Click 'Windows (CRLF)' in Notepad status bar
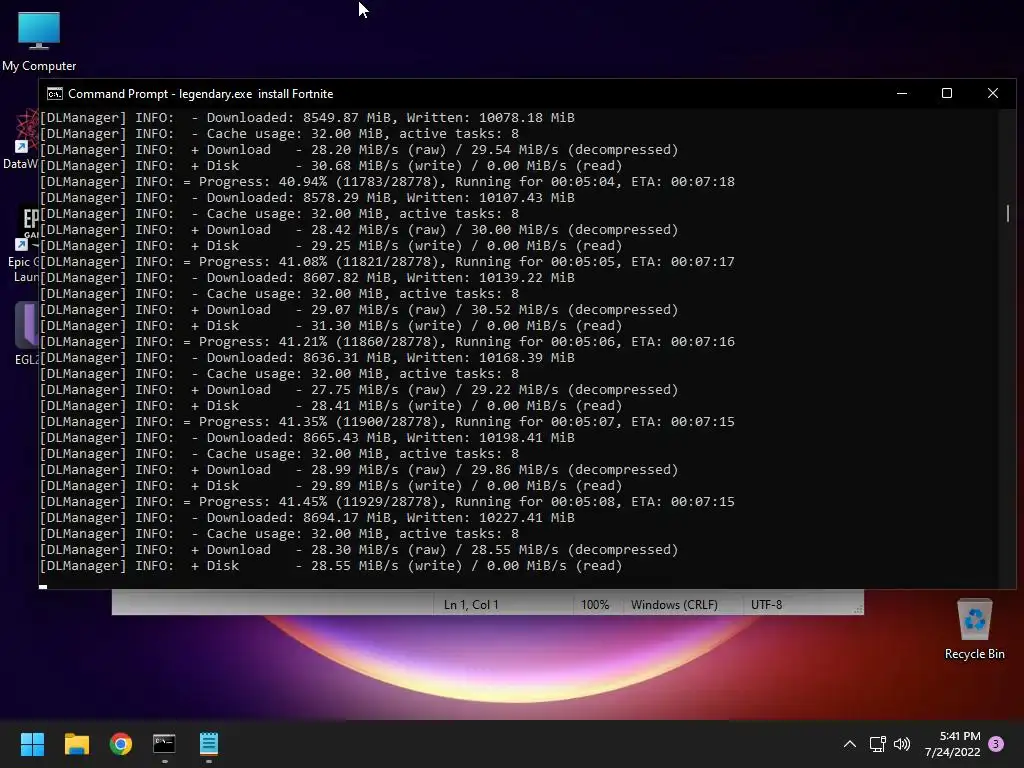This screenshot has width=1024, height=768. pos(674,605)
